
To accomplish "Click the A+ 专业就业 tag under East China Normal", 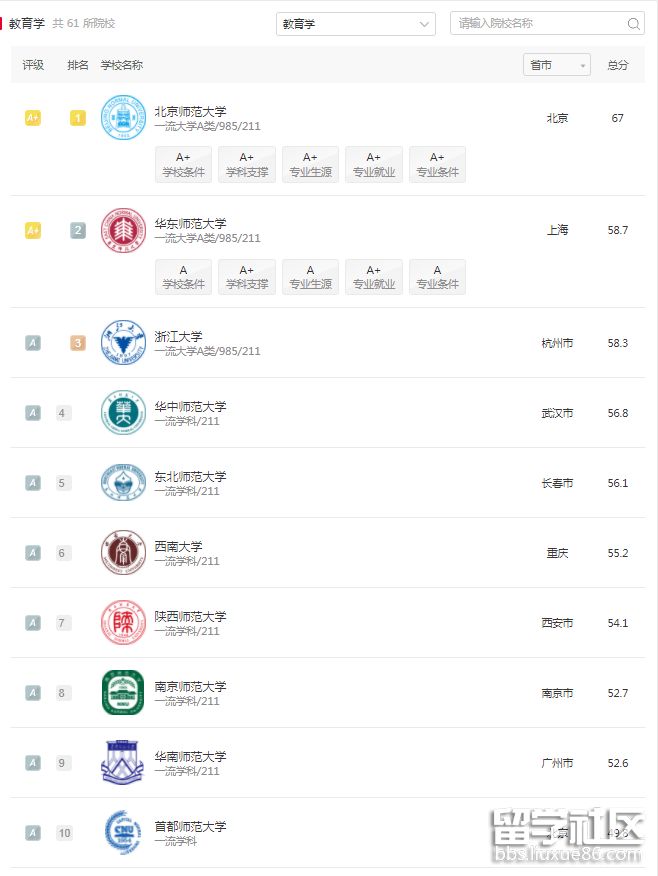I will (x=373, y=275).
